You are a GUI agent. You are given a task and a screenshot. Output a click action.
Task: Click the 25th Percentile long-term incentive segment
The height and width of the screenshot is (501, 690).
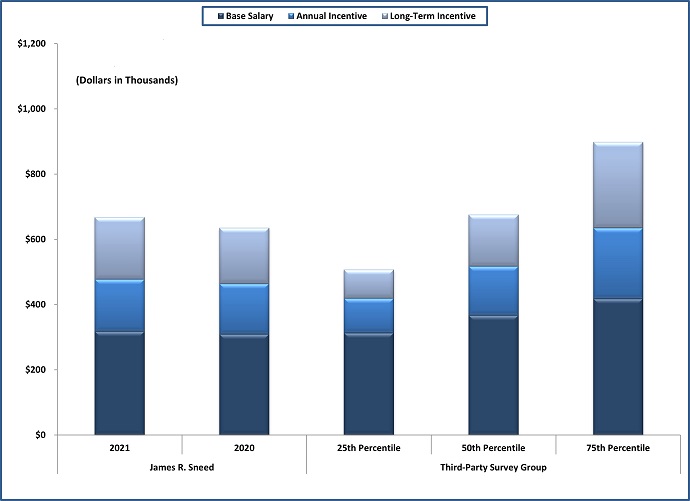coord(369,284)
